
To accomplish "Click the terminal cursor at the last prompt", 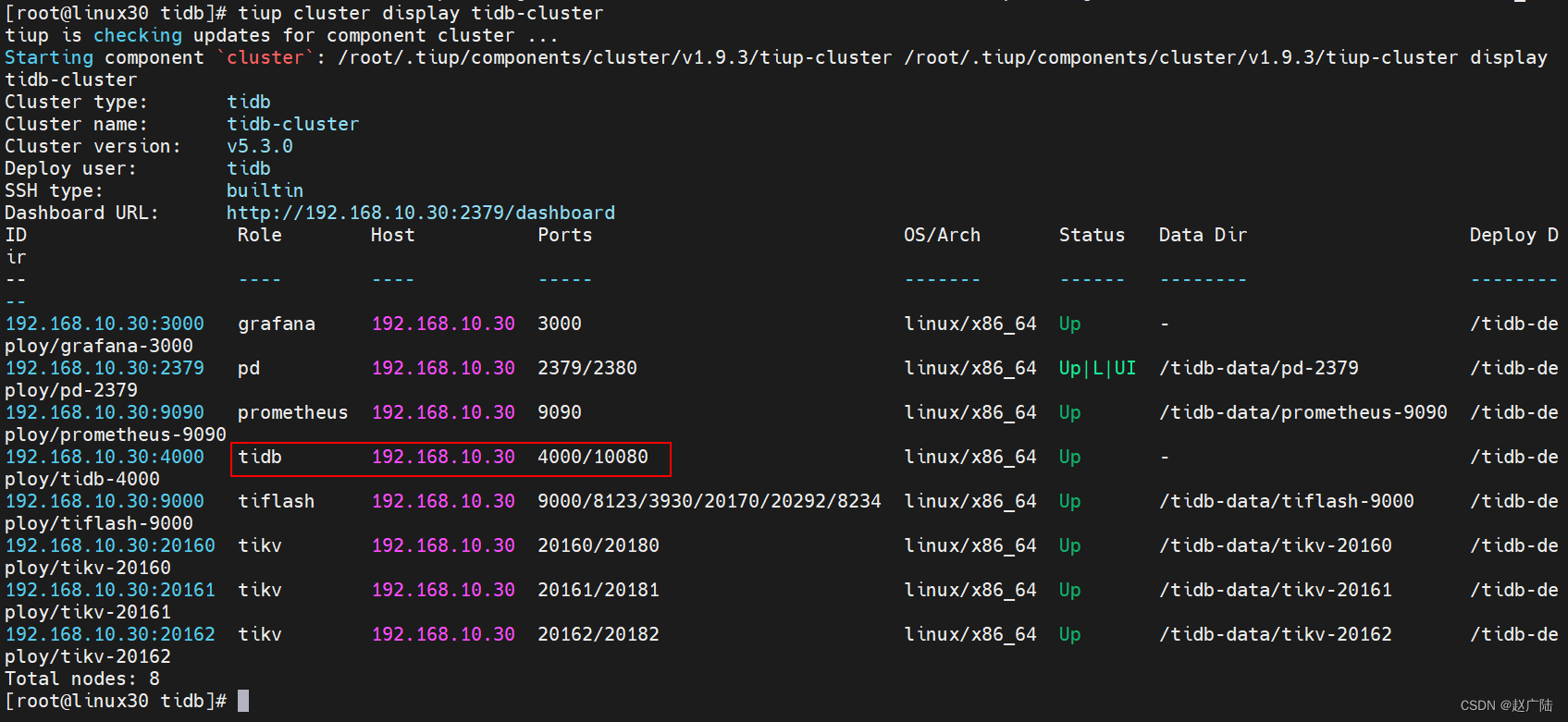I will click(243, 701).
